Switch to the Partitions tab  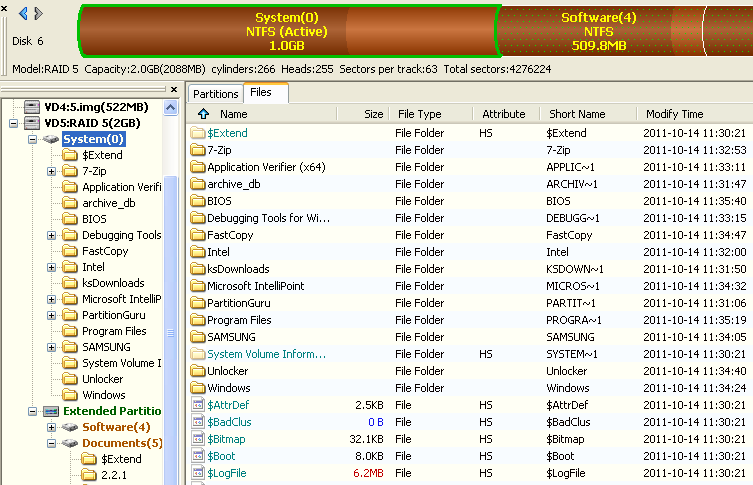(215, 93)
